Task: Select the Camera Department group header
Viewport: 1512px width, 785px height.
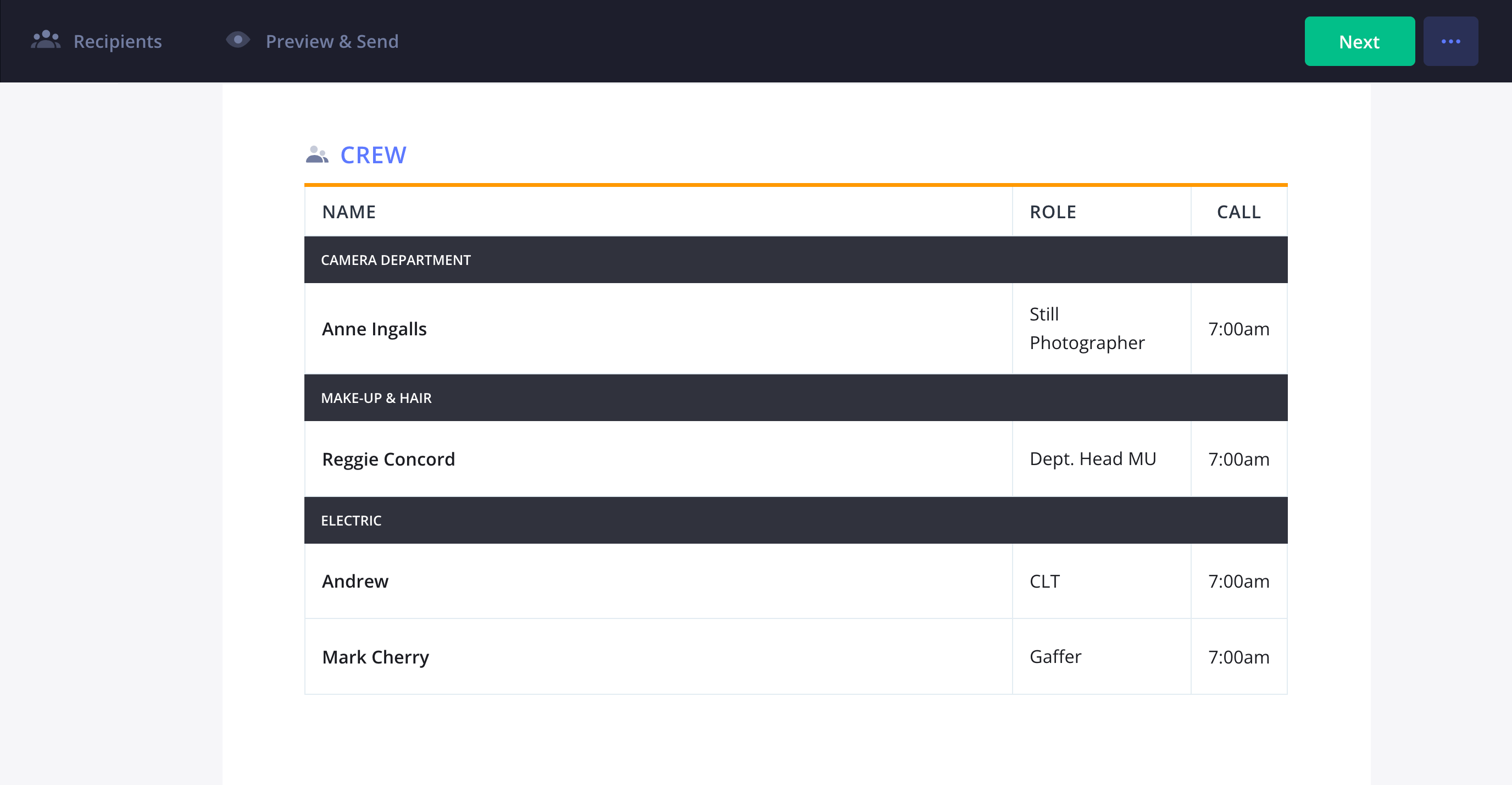Action: (796, 260)
